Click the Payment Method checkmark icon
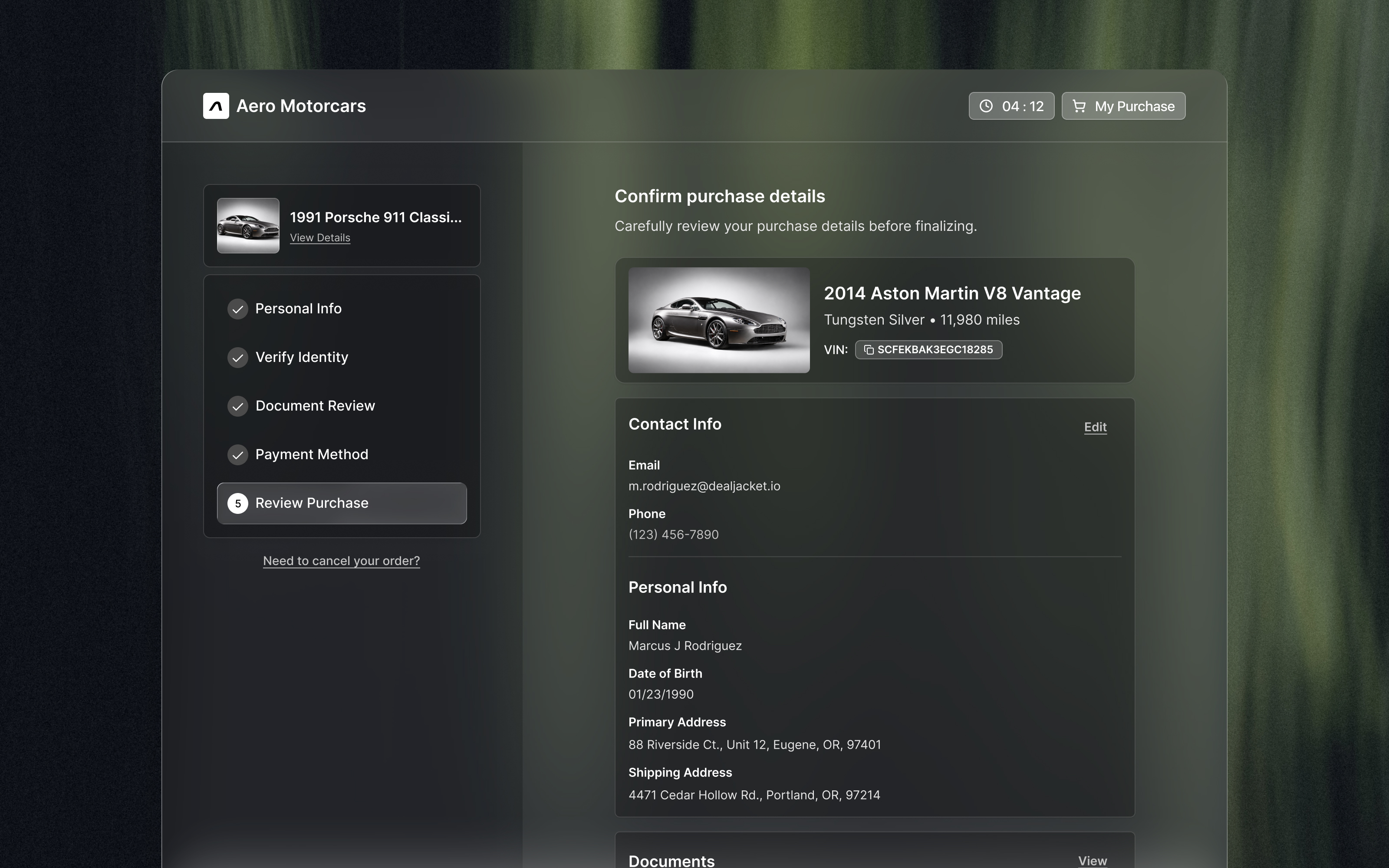The image size is (1389, 868). 237,455
